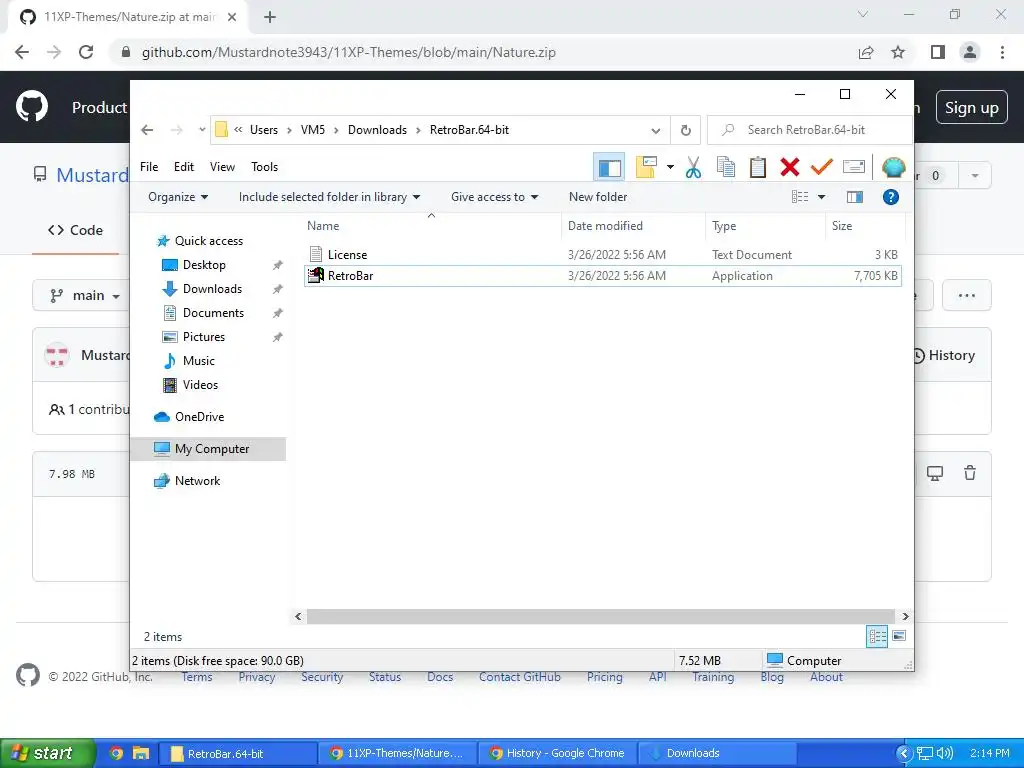
Task: Click the Copy icon in Explorer toolbar
Action: pyautogui.click(x=726, y=167)
